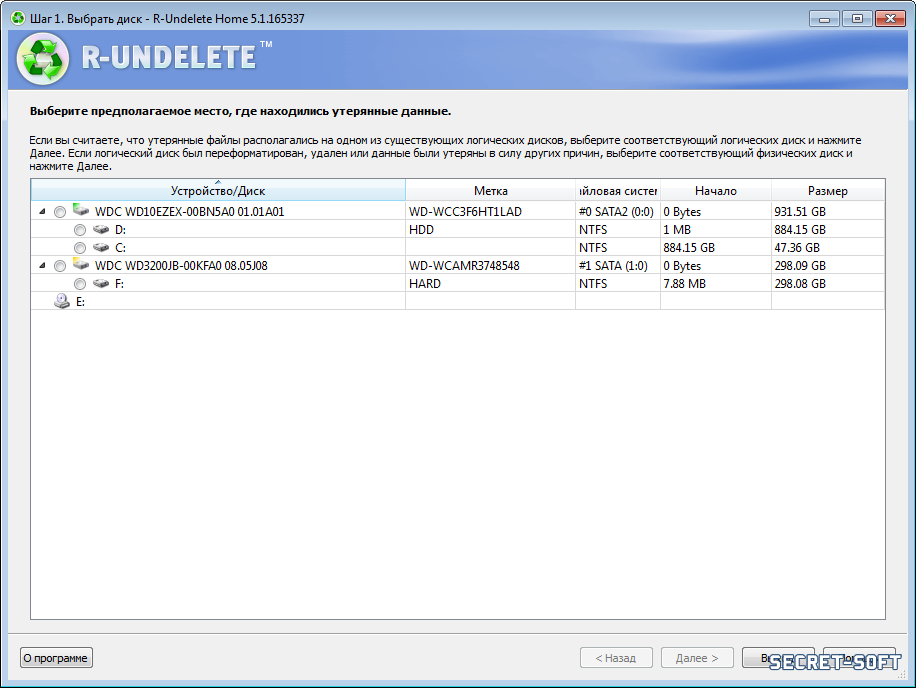The width and height of the screenshot is (916, 688).
Task: Click the #0 SATA2 (0:0) cell
Action: tap(616, 211)
